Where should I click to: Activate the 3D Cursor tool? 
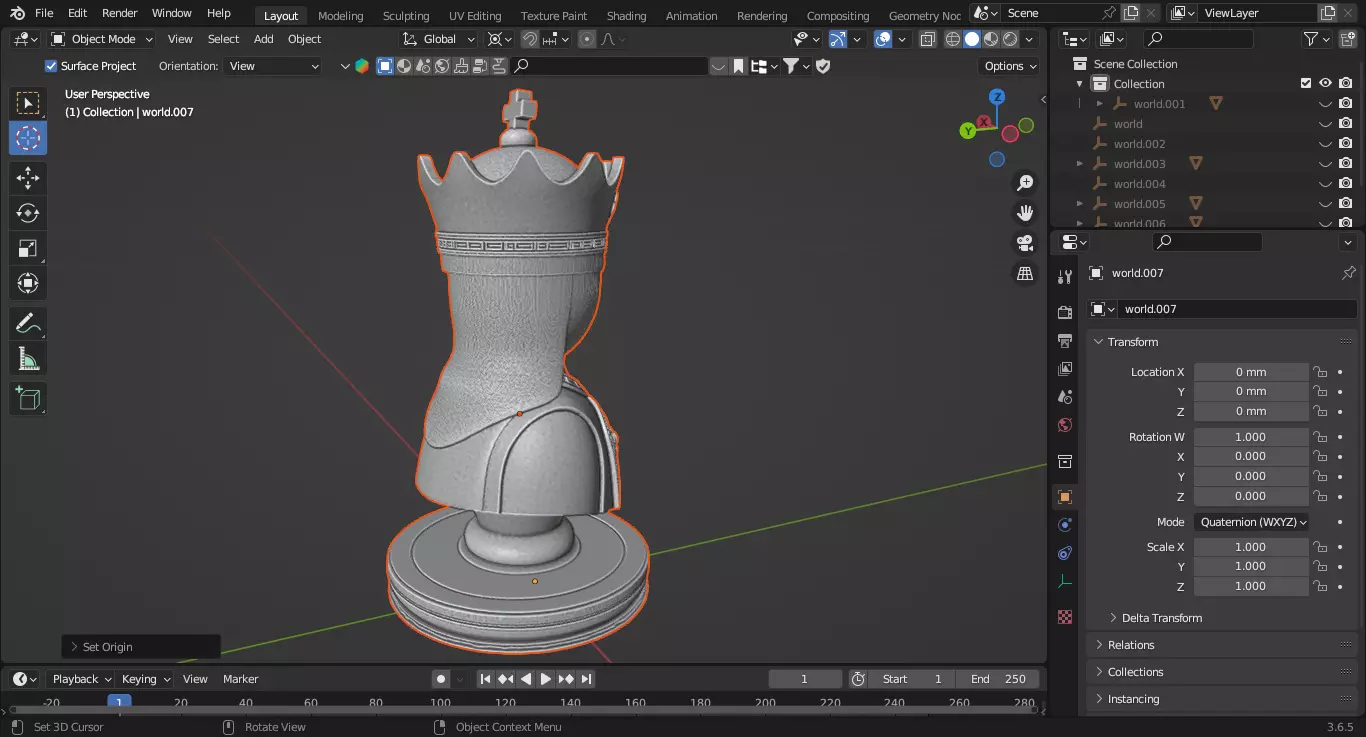click(28, 138)
